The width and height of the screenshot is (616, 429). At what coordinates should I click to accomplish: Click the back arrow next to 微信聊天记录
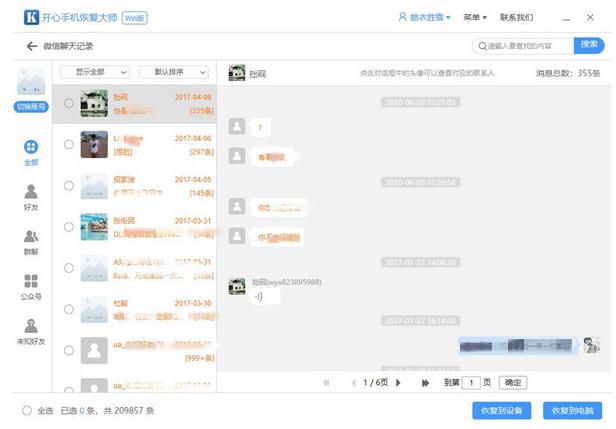pyautogui.click(x=32, y=46)
